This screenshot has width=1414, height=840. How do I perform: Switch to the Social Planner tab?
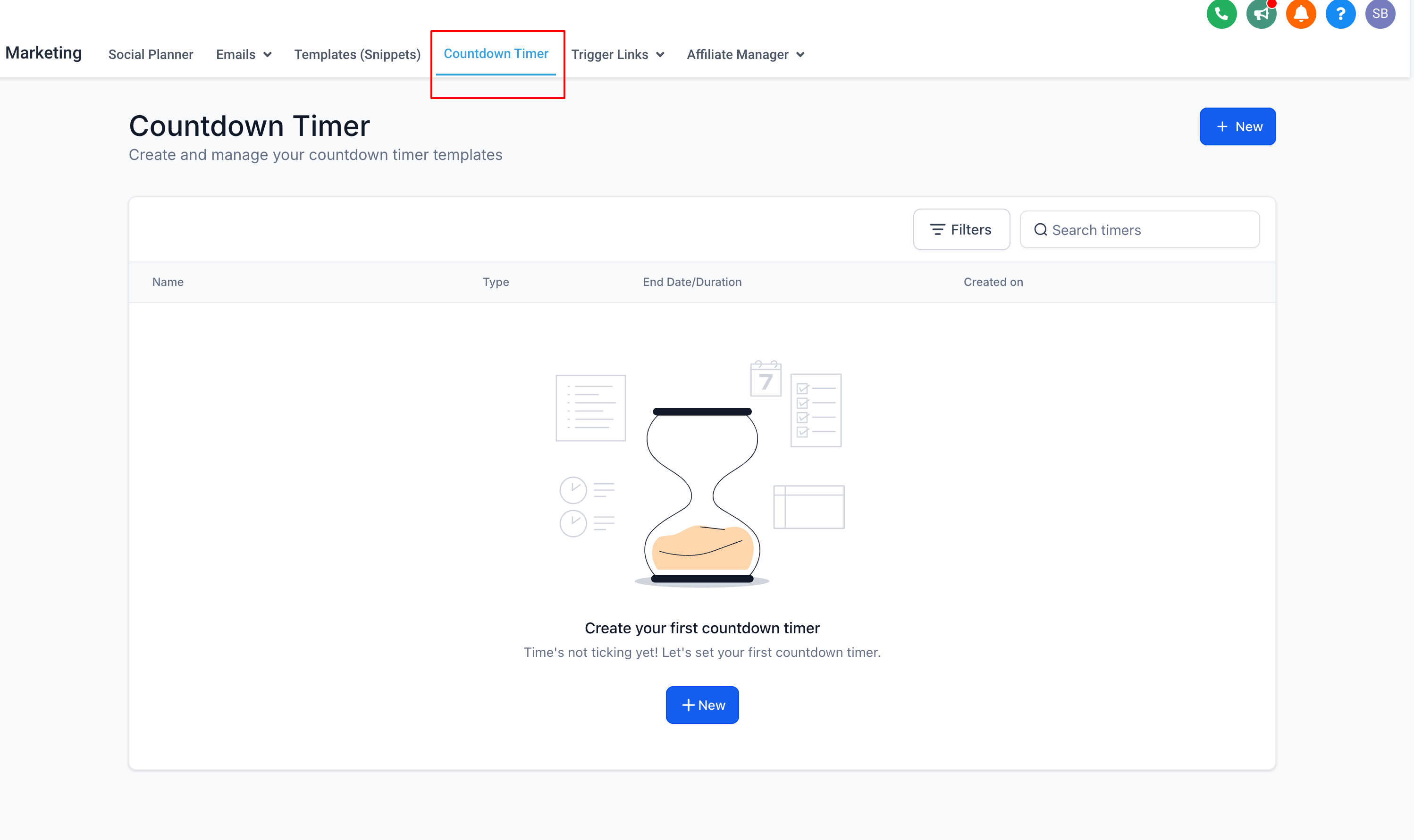[151, 55]
